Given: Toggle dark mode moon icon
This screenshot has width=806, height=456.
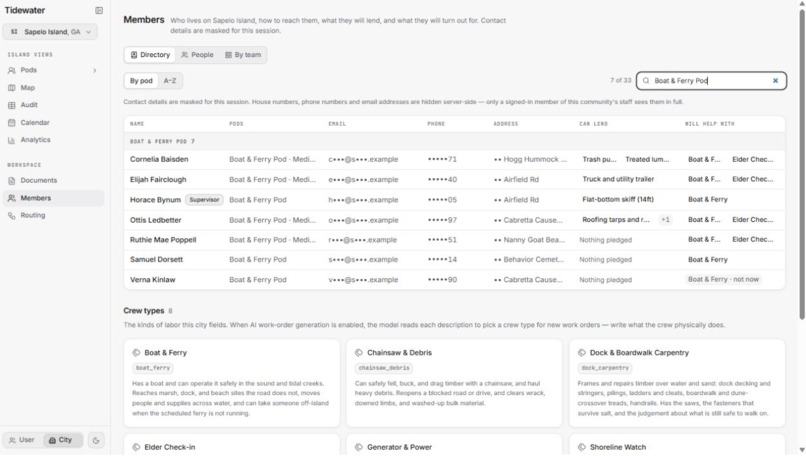Looking at the screenshot, I should pos(96,441).
